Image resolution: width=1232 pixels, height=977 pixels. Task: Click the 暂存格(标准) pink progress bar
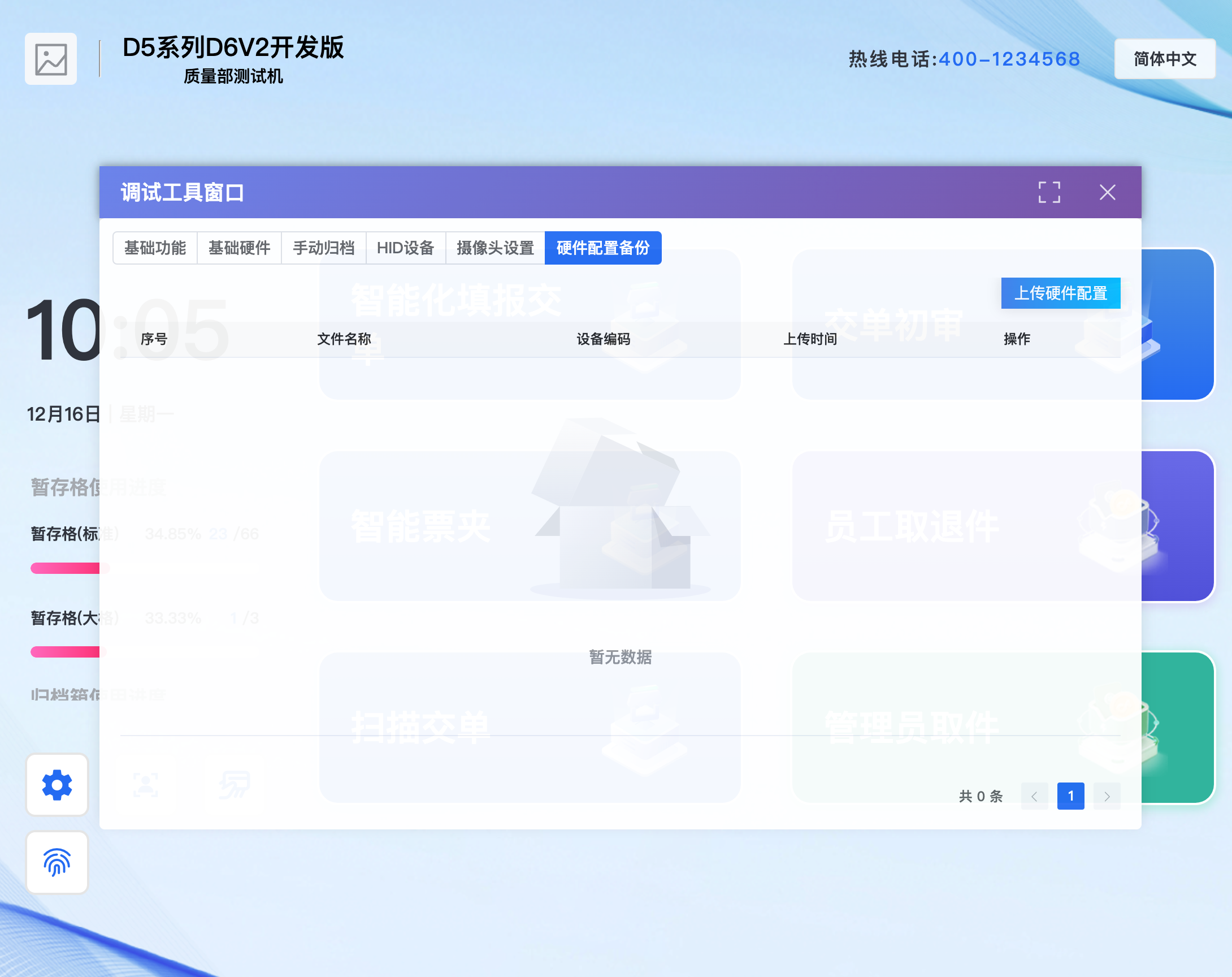65,568
